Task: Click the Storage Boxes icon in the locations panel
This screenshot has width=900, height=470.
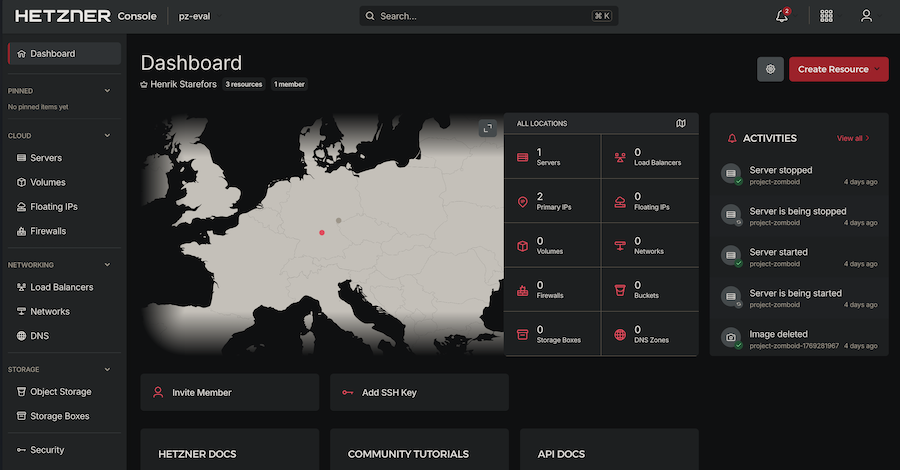Action: coord(522,335)
